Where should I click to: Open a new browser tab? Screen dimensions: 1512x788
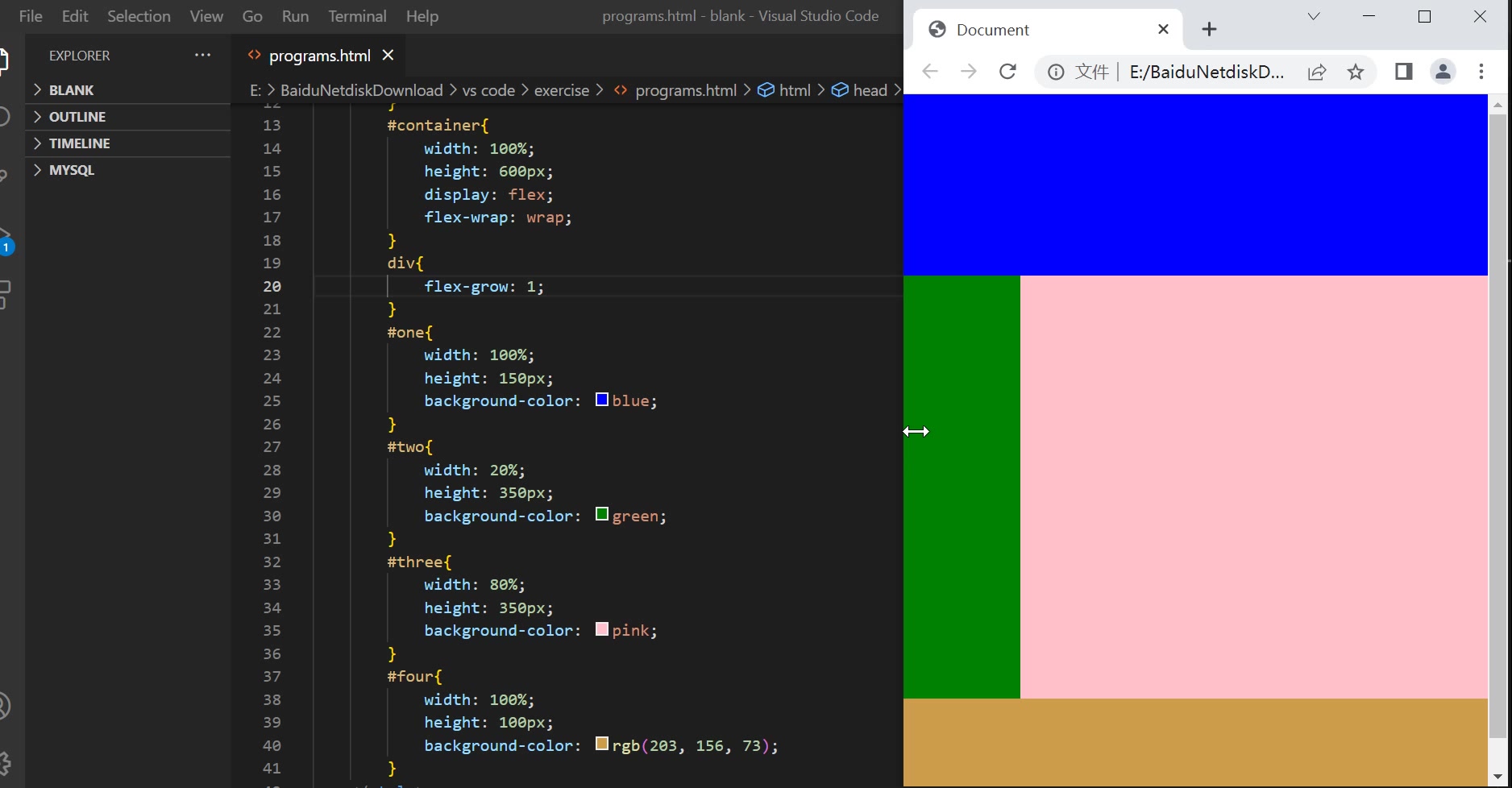click(x=1209, y=30)
